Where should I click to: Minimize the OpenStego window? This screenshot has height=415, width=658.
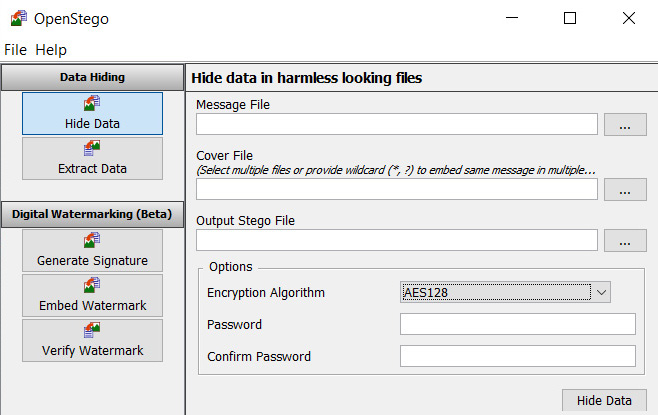[x=512, y=18]
